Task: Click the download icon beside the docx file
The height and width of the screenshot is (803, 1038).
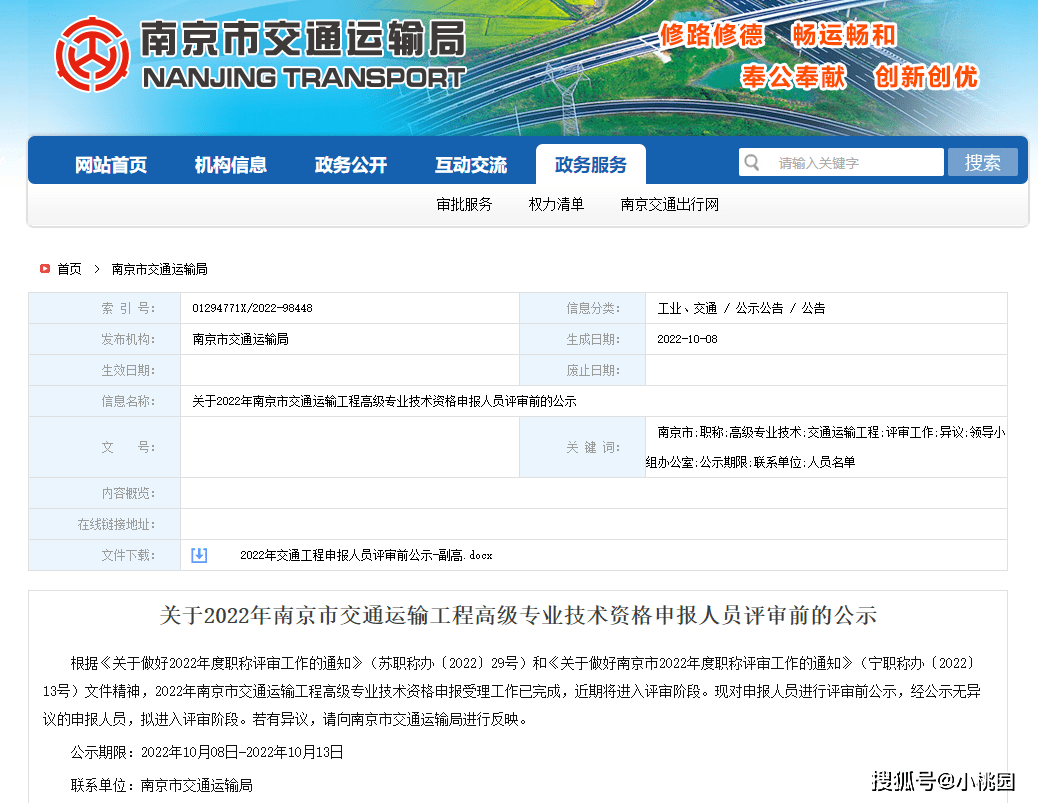Action: coord(199,555)
